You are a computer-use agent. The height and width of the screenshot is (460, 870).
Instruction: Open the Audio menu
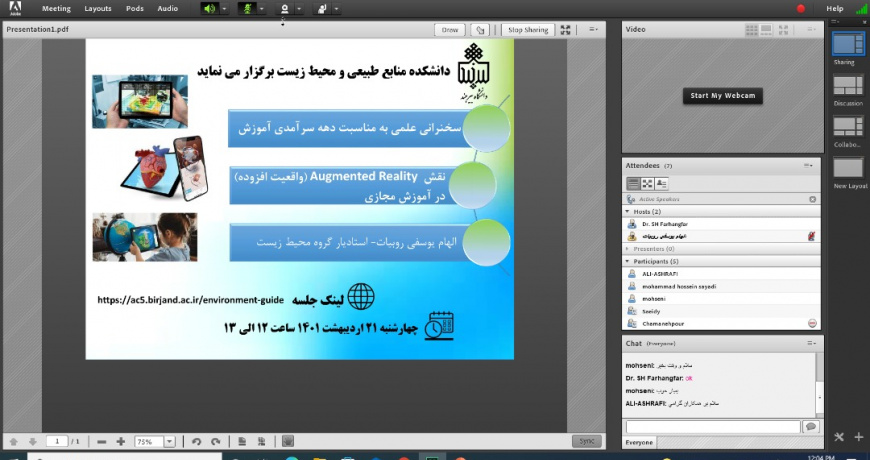pyautogui.click(x=168, y=8)
